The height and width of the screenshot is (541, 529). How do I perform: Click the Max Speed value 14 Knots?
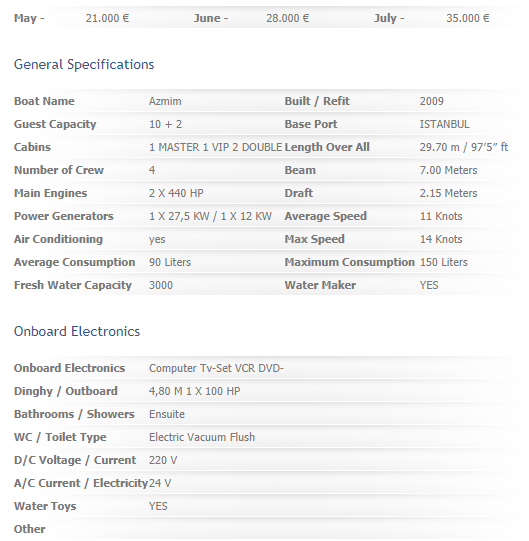coord(441,239)
